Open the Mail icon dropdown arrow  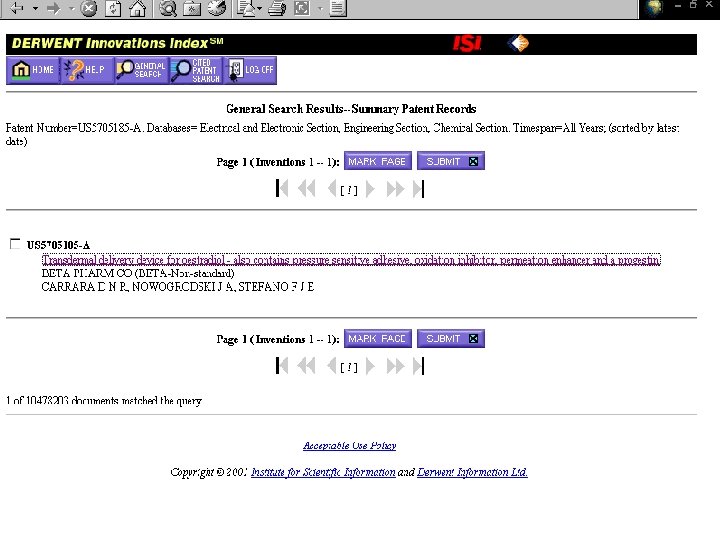point(259,8)
